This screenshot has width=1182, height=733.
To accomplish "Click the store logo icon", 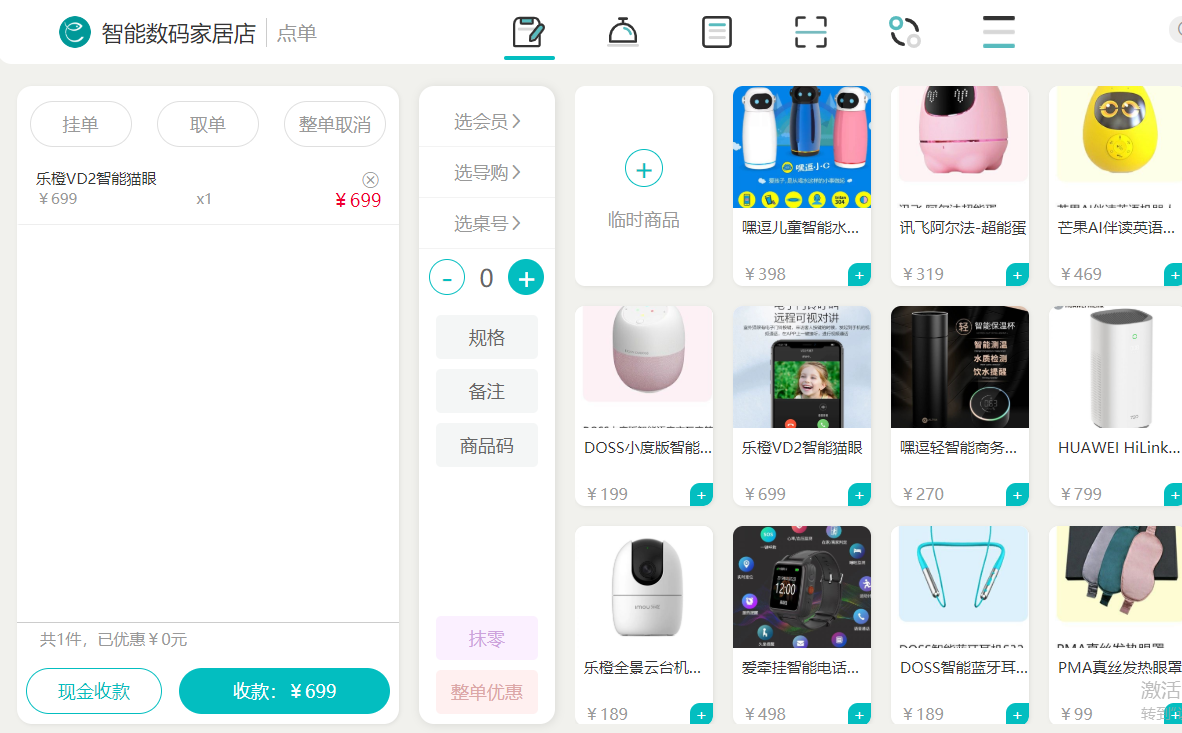I will [75, 32].
